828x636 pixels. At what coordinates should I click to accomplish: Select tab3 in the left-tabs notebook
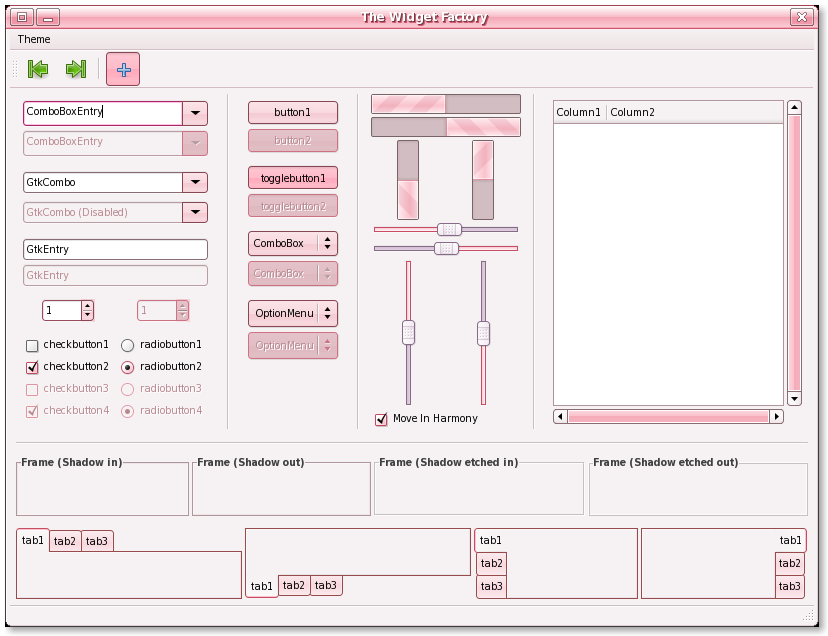tap(491, 586)
